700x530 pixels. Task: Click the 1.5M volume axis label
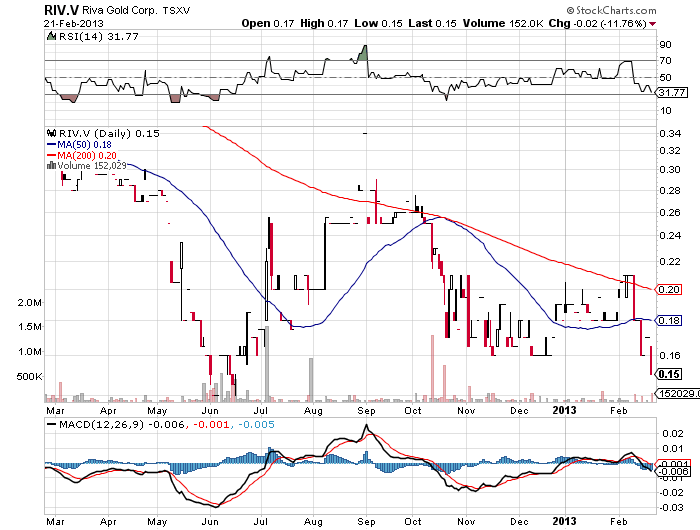[29, 326]
